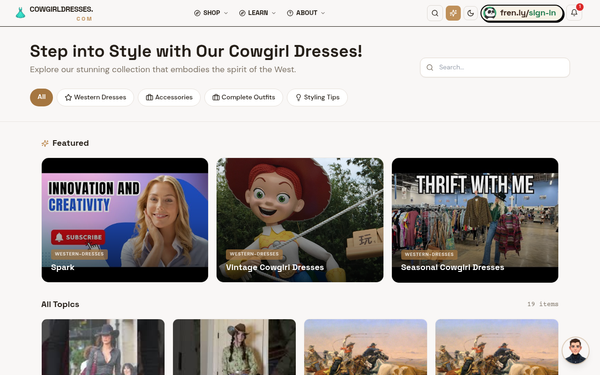Open the chat assistant avatar
The height and width of the screenshot is (375, 600).
[x=575, y=350]
